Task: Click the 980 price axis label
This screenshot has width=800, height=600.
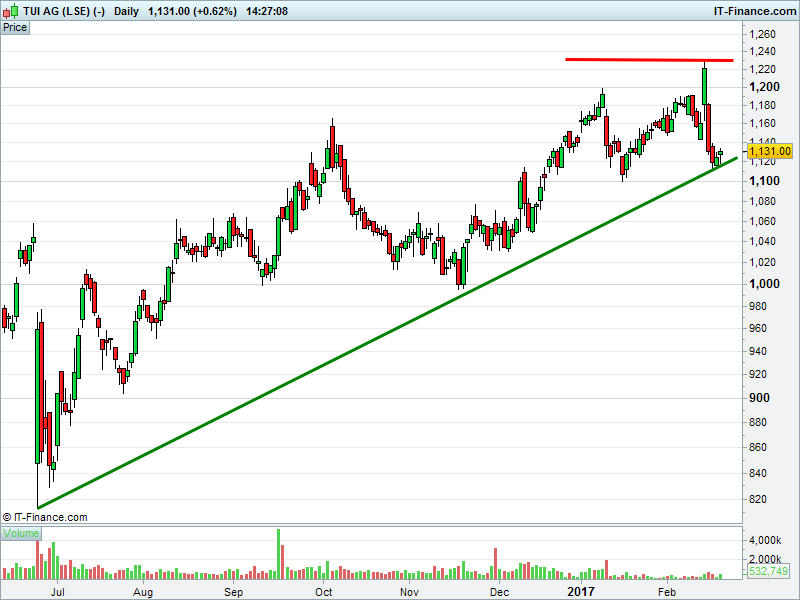Action: tap(758, 306)
